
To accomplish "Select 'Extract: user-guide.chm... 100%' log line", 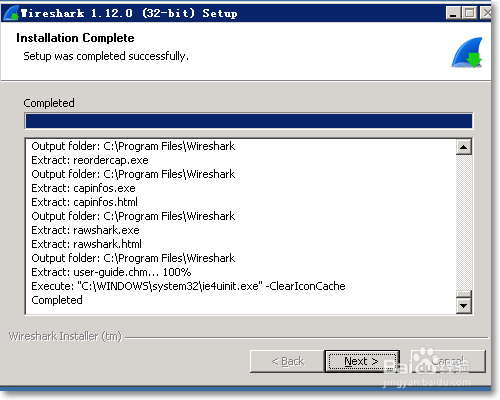I will click(x=111, y=272).
